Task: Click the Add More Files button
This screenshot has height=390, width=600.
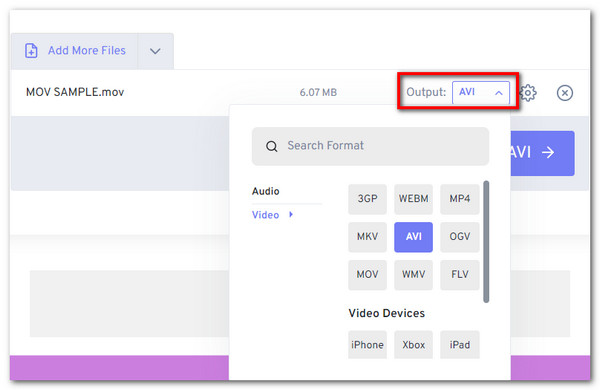Action: (74, 51)
